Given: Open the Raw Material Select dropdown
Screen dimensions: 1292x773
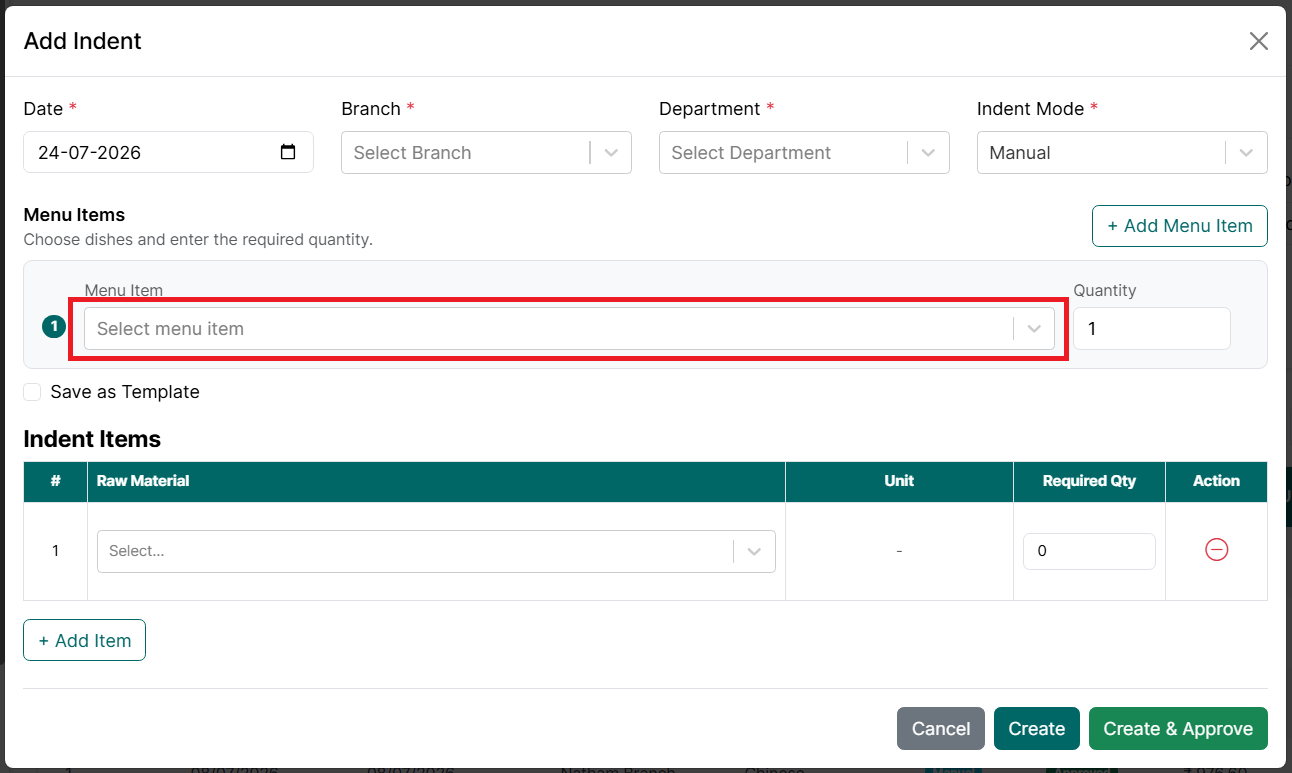Looking at the screenshot, I should pos(436,551).
